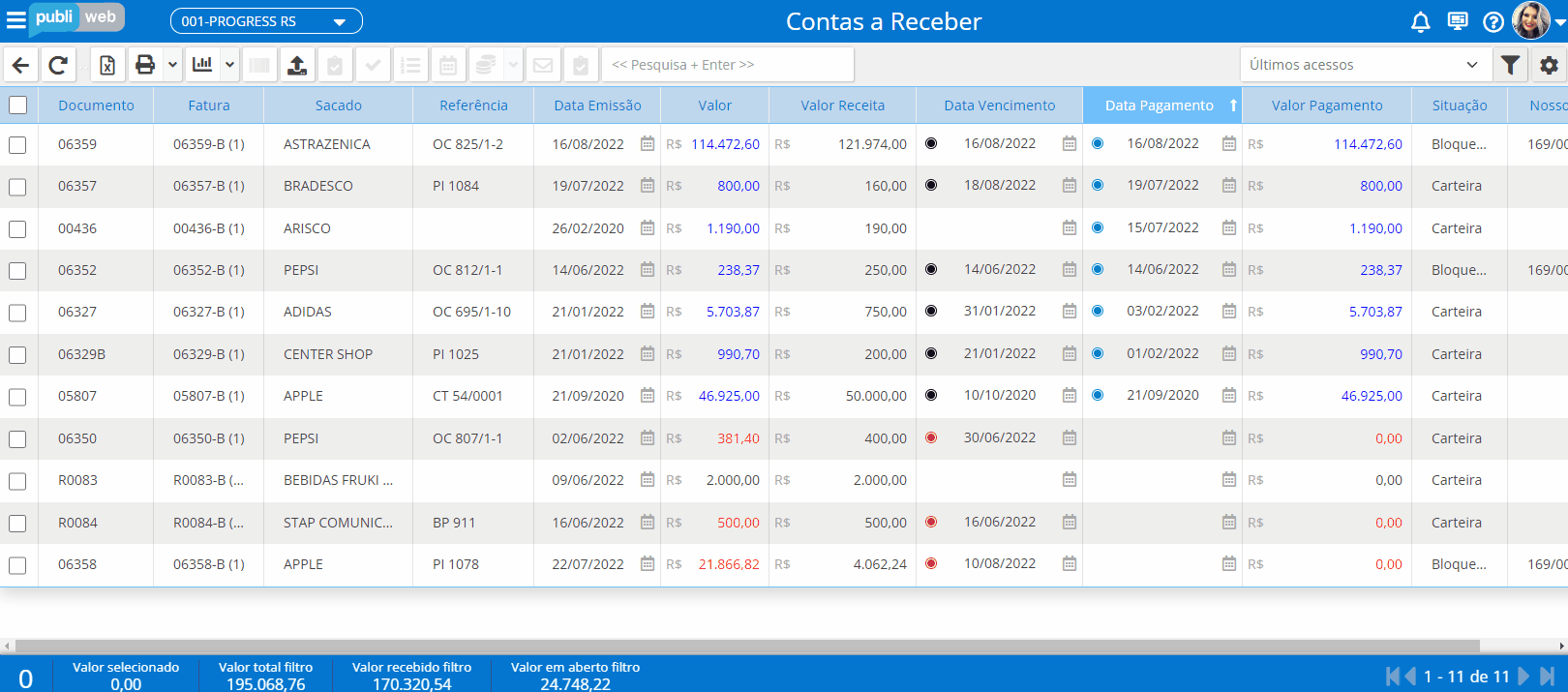The height and width of the screenshot is (692, 1568).
Task: Click the BEBIDAS FRUKI sacado cell
Action: pos(338,480)
